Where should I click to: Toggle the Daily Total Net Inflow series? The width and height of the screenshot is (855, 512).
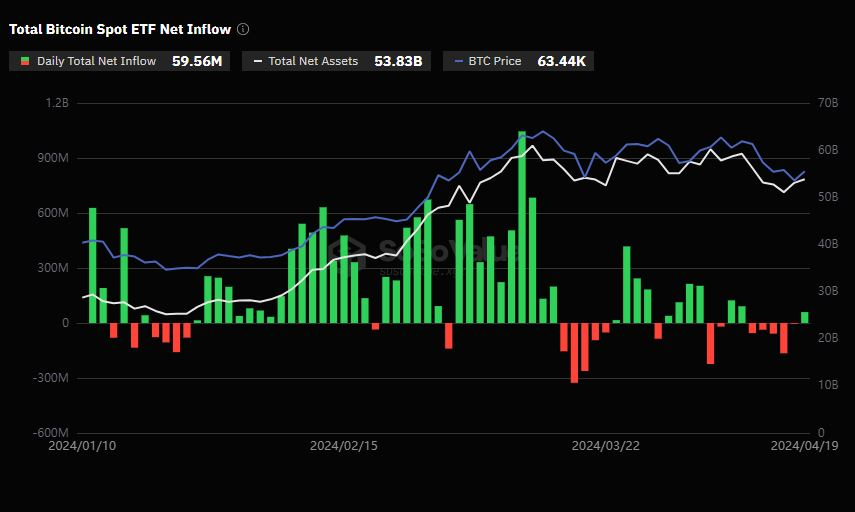click(96, 61)
